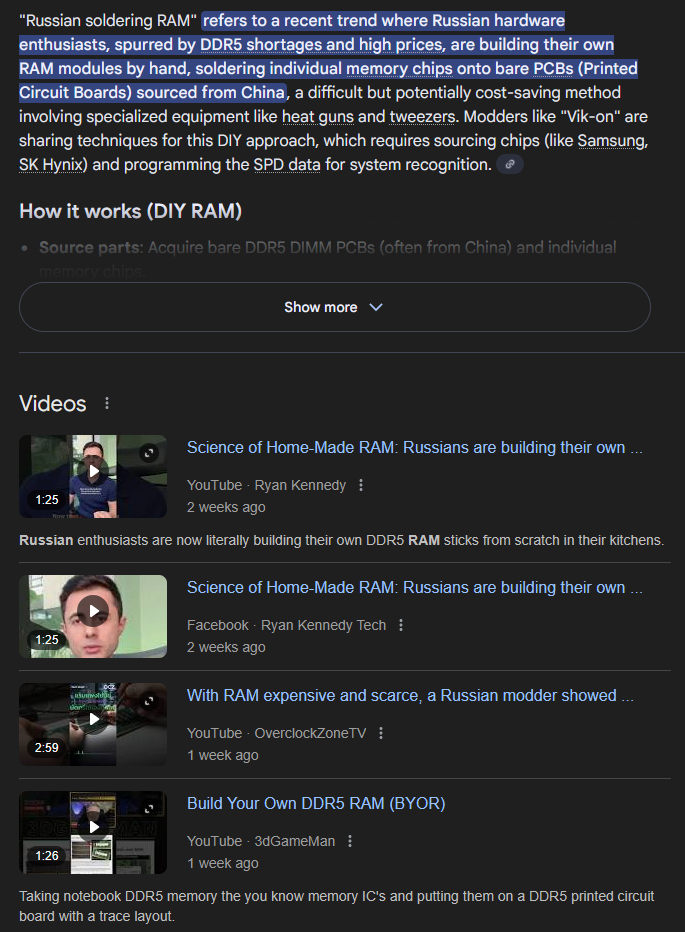
Task: Open 'With RAM expensive and scarce' video link
Action: (x=410, y=695)
